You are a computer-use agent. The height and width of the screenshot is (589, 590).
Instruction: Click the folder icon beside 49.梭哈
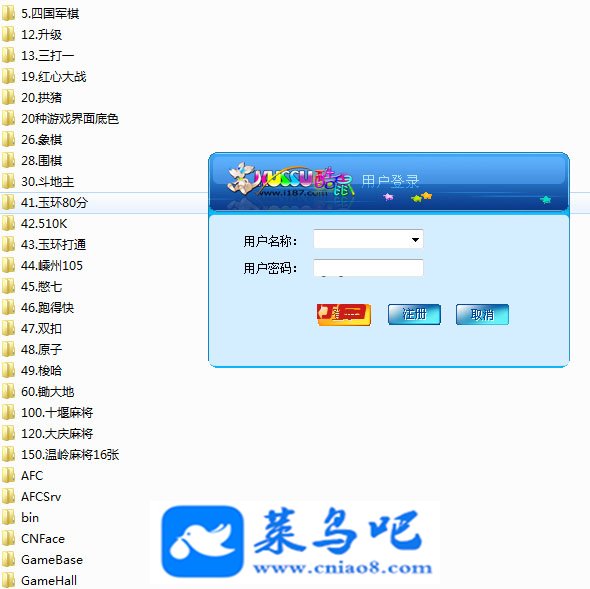coord(8,370)
